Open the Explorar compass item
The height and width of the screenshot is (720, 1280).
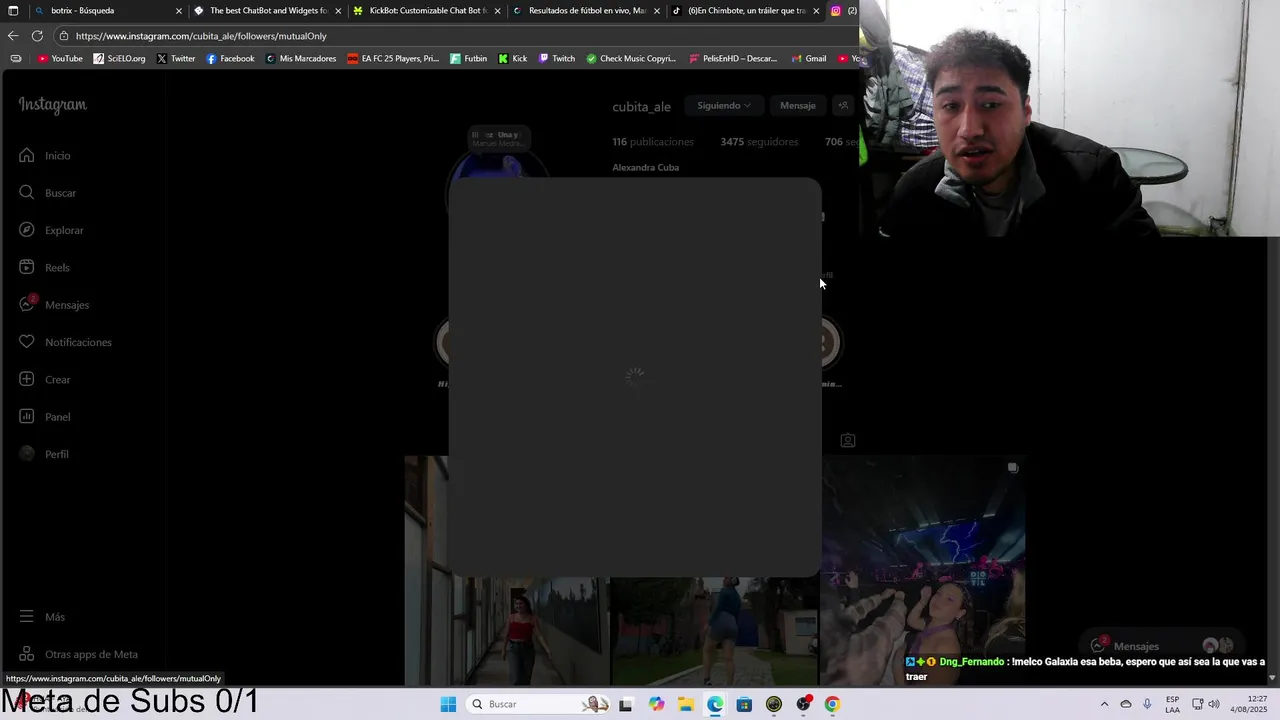[x=51, y=230]
